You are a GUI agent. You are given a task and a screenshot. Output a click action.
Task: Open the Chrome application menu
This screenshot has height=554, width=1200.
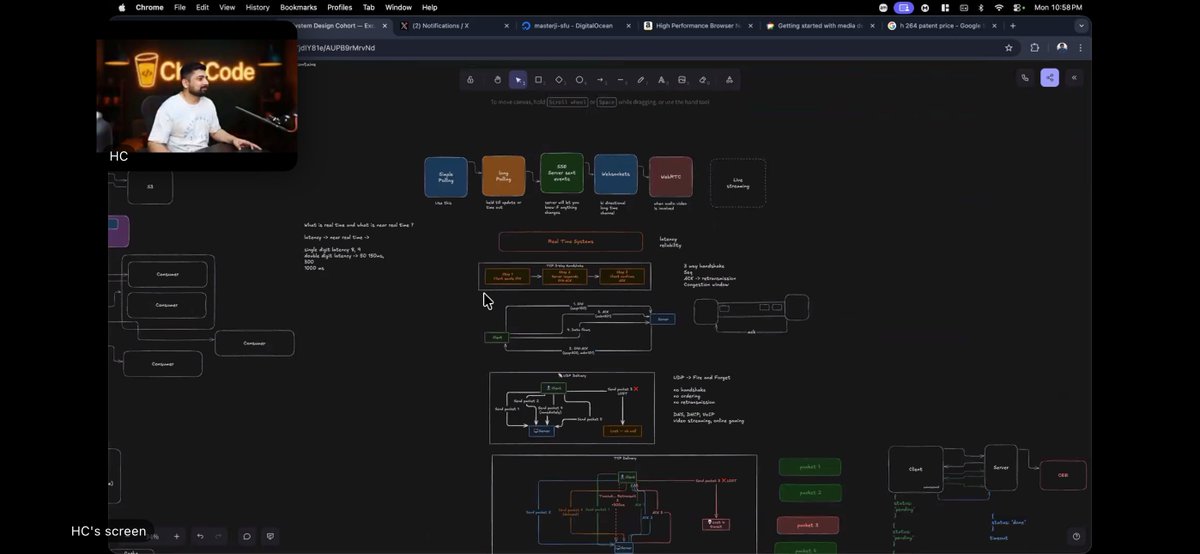(149, 7)
